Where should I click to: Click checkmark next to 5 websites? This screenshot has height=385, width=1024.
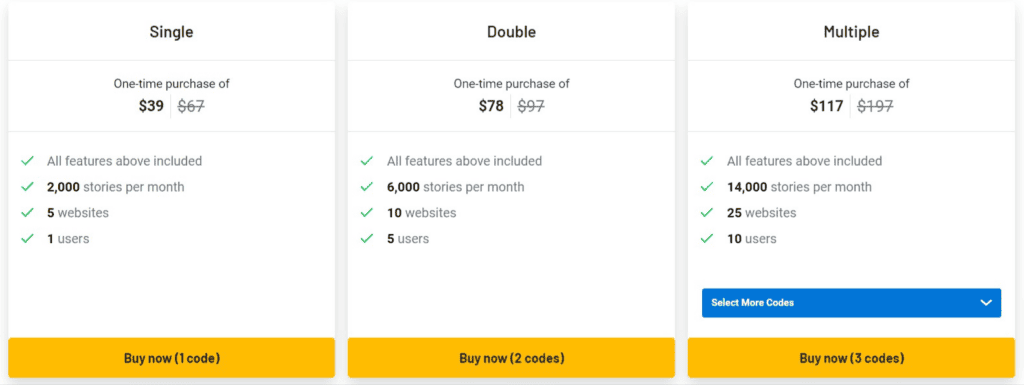click(27, 213)
